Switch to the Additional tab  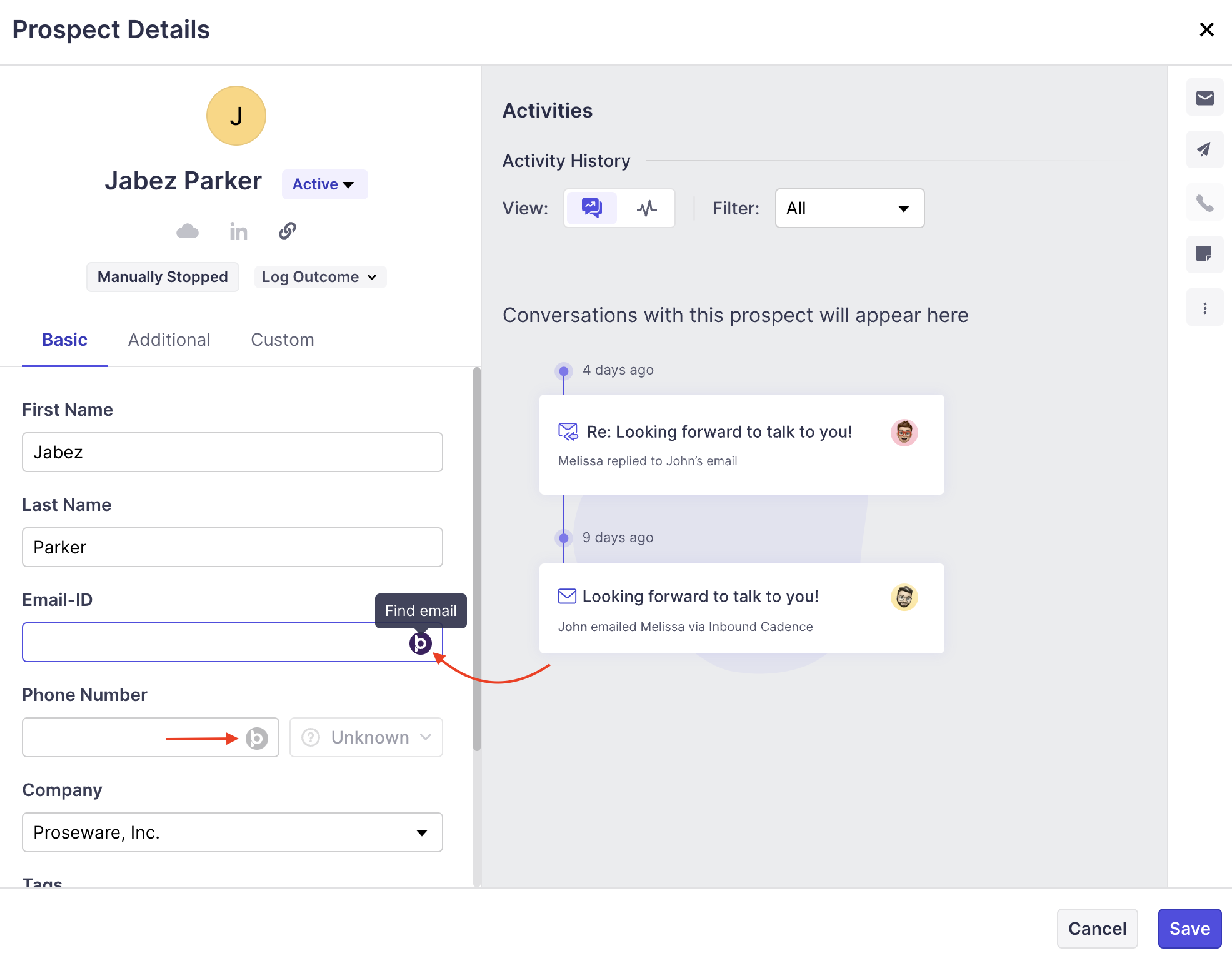point(169,340)
